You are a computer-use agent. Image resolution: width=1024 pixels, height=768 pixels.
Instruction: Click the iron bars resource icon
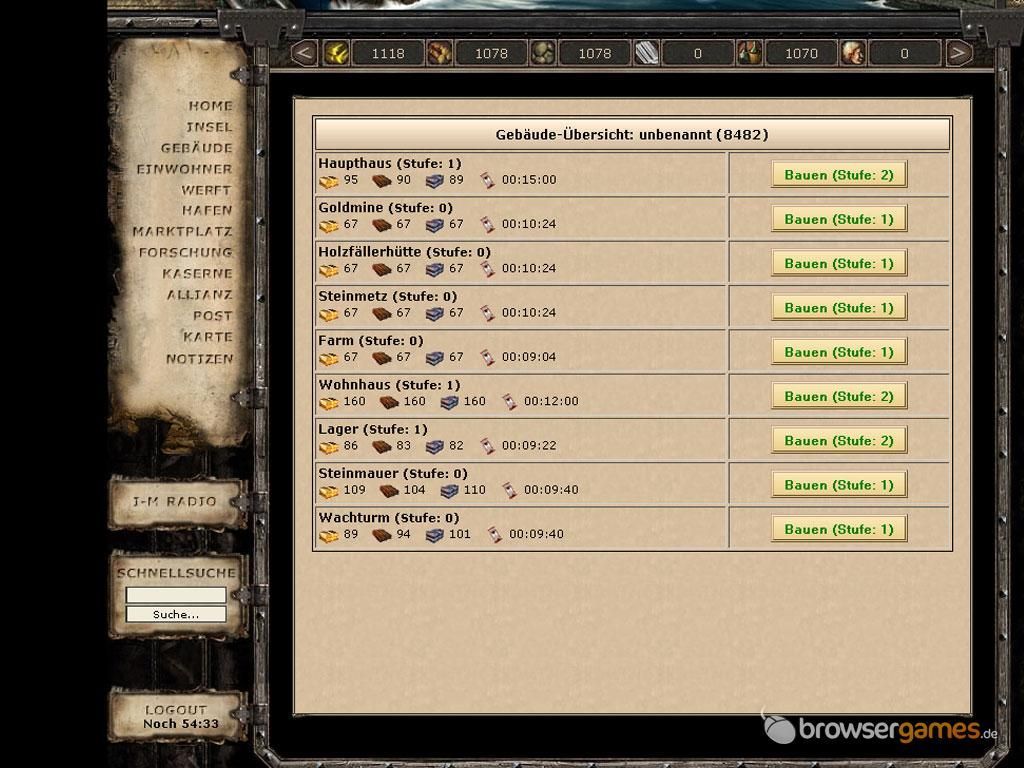tap(647, 53)
